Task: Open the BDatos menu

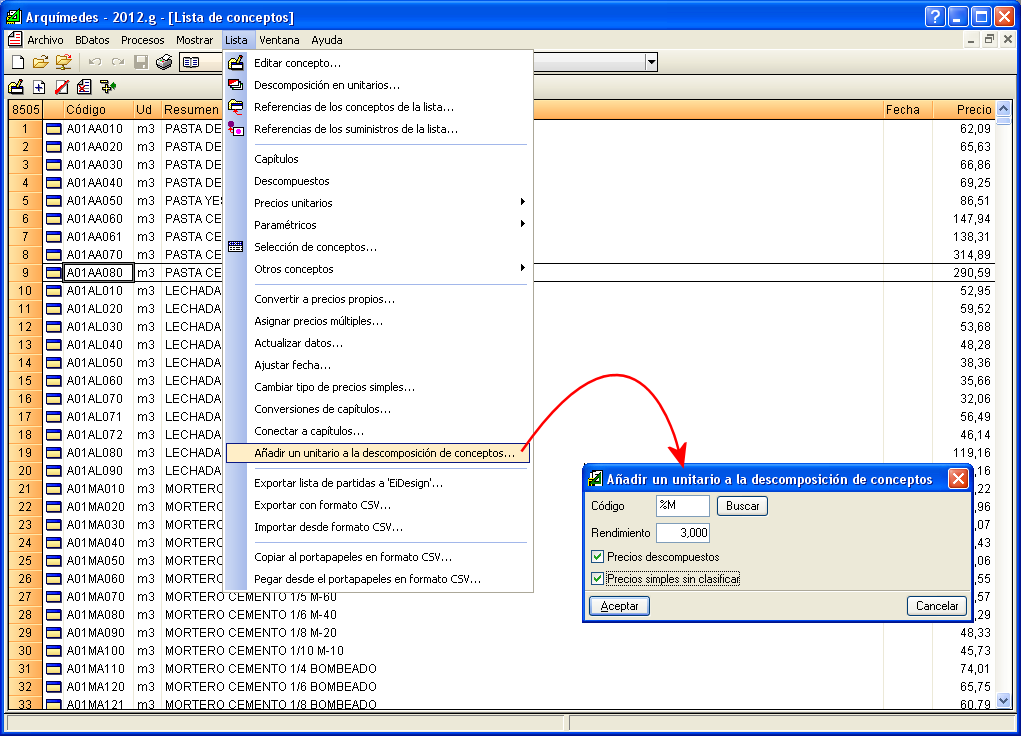Action: [92, 40]
